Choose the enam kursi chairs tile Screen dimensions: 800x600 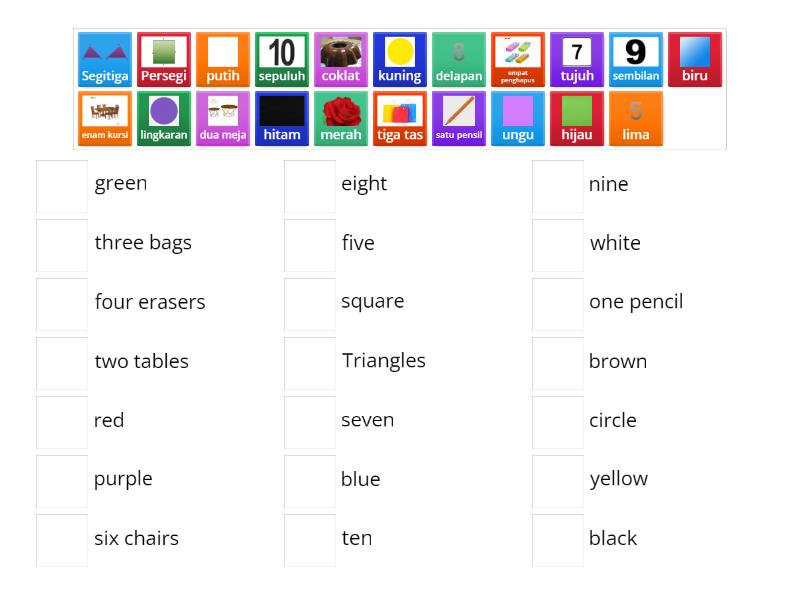[105, 119]
